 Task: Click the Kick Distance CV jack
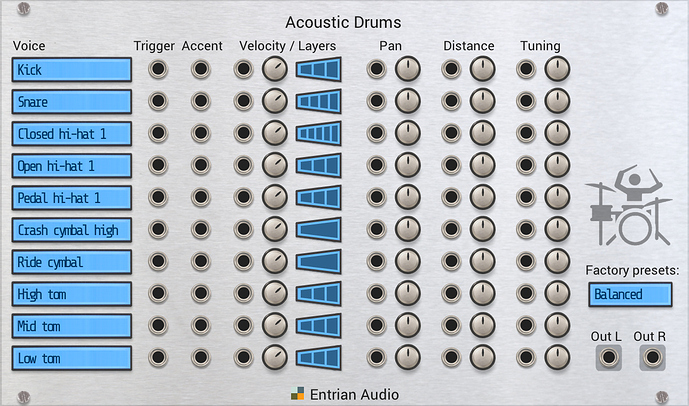[451, 69]
